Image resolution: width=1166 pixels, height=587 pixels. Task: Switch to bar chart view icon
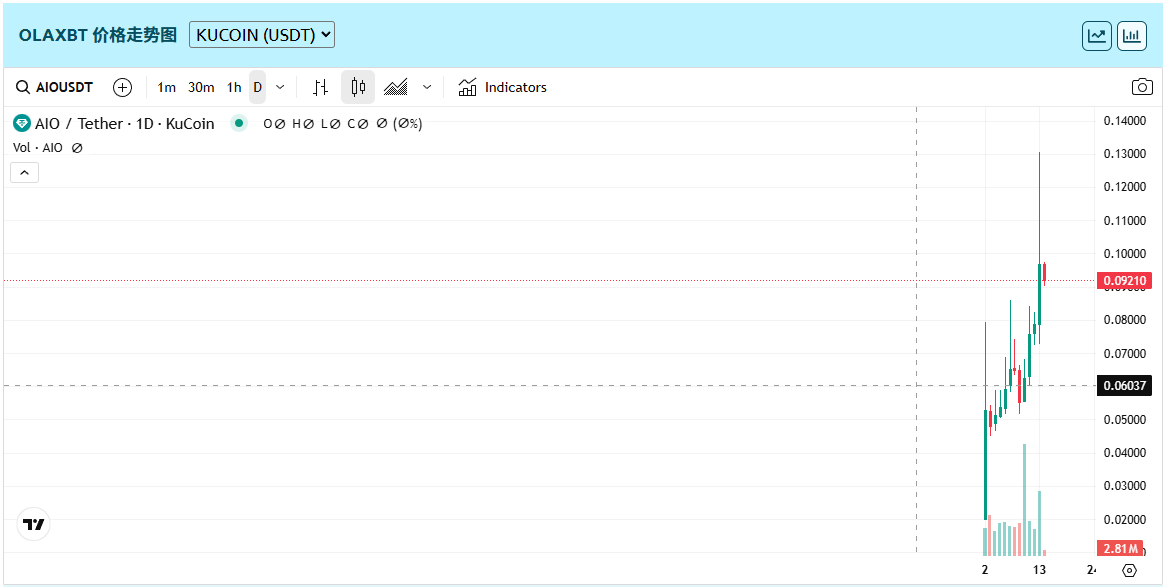pyautogui.click(x=1132, y=36)
